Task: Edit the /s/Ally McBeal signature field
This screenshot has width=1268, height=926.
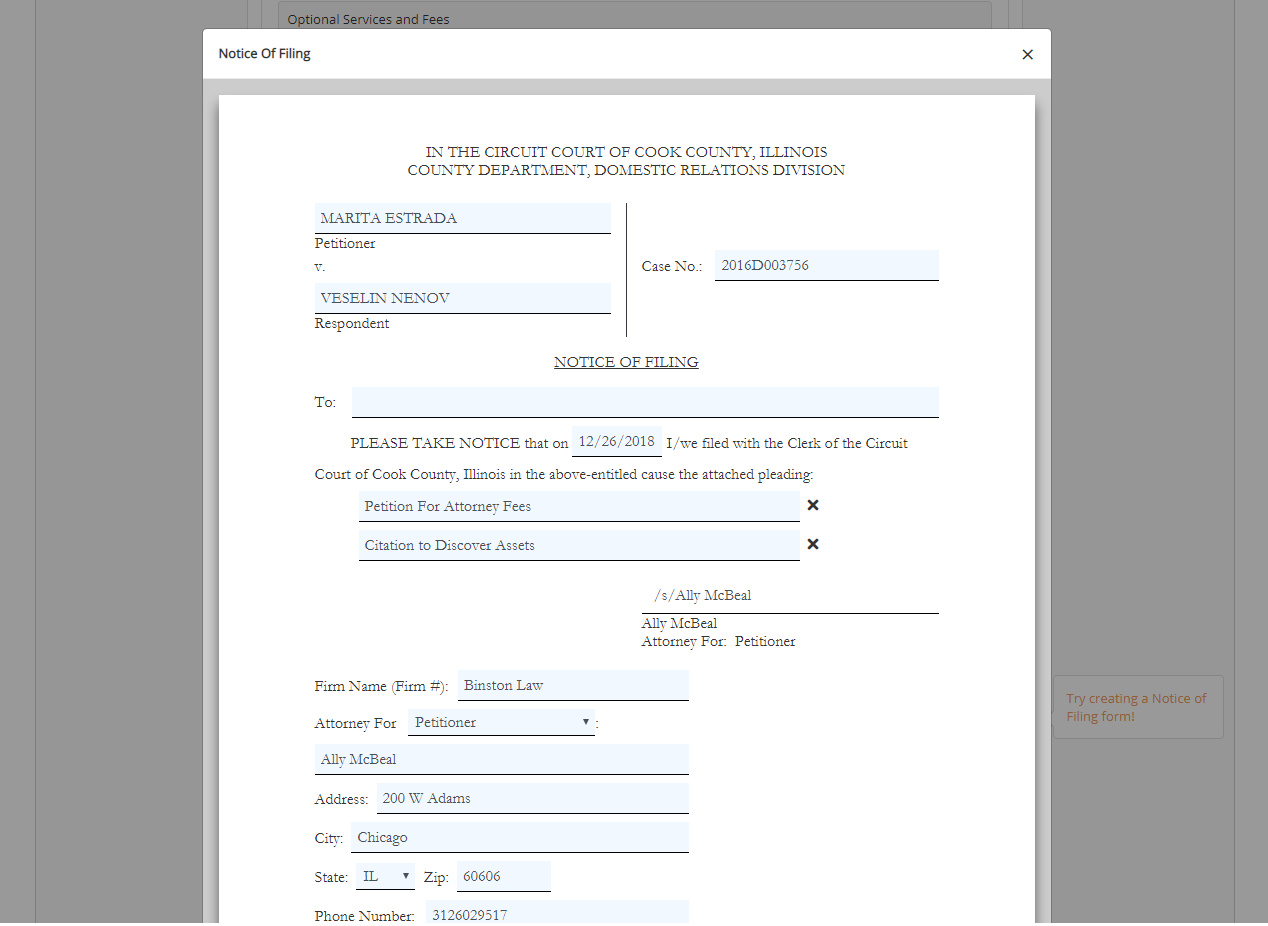Action: 789,595
